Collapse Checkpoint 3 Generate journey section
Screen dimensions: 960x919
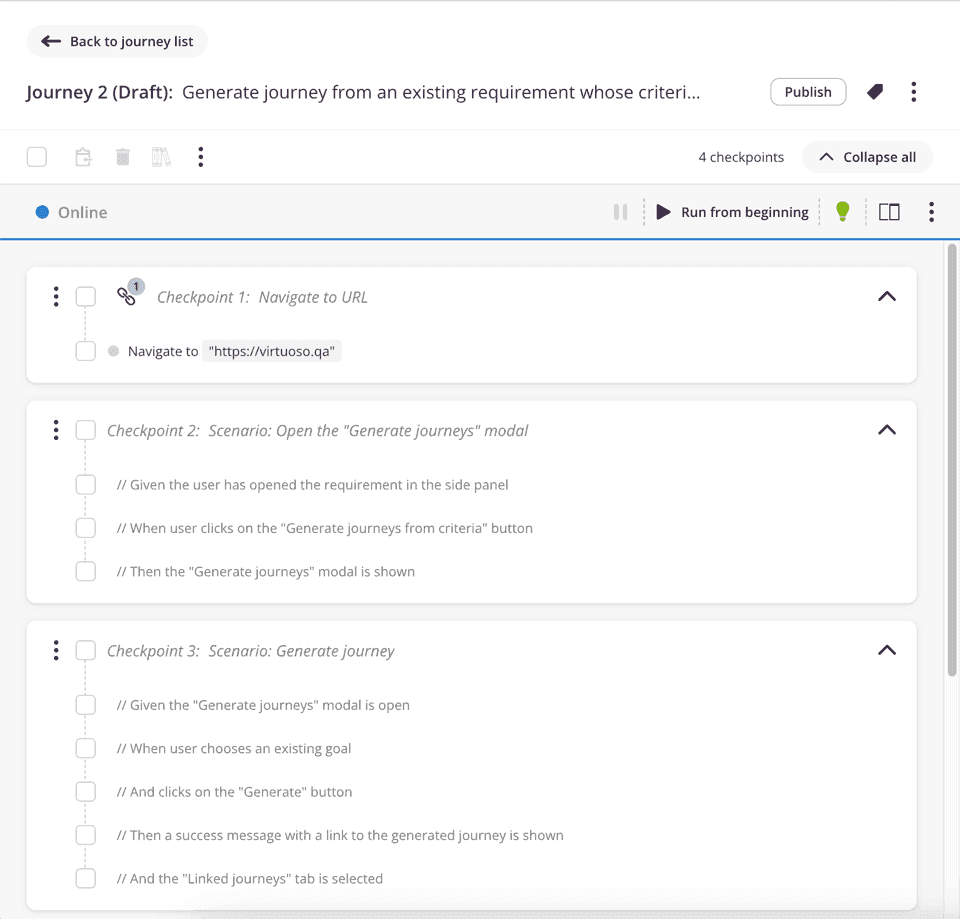click(x=886, y=650)
